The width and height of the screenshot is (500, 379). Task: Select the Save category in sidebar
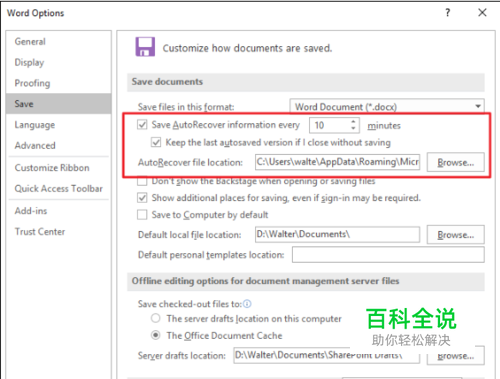pyautogui.click(x=59, y=104)
